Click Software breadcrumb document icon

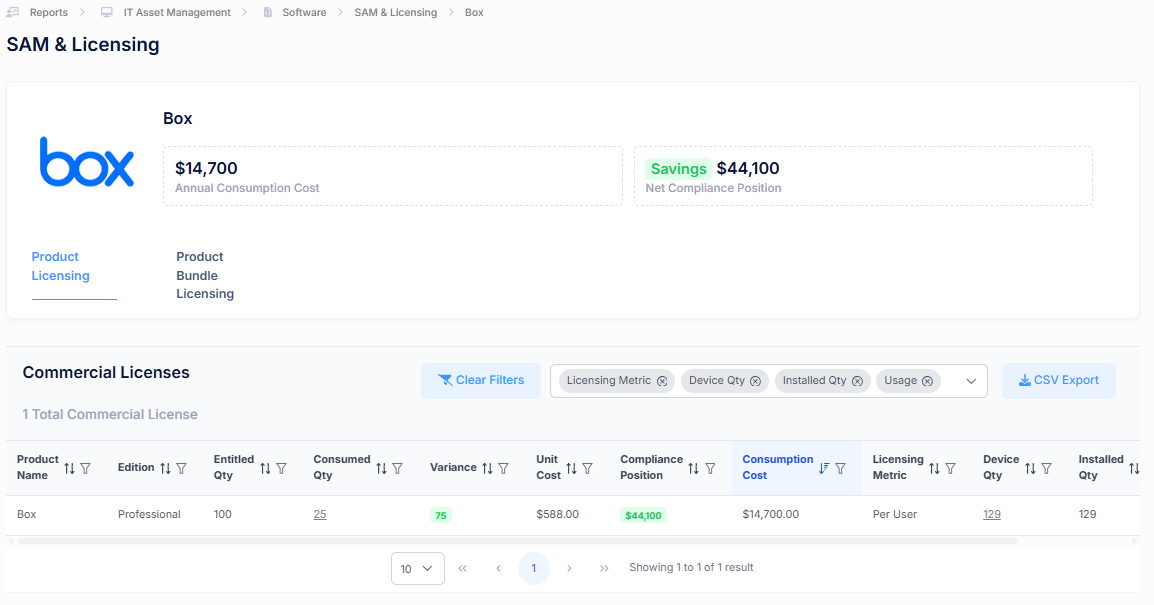[x=268, y=13]
